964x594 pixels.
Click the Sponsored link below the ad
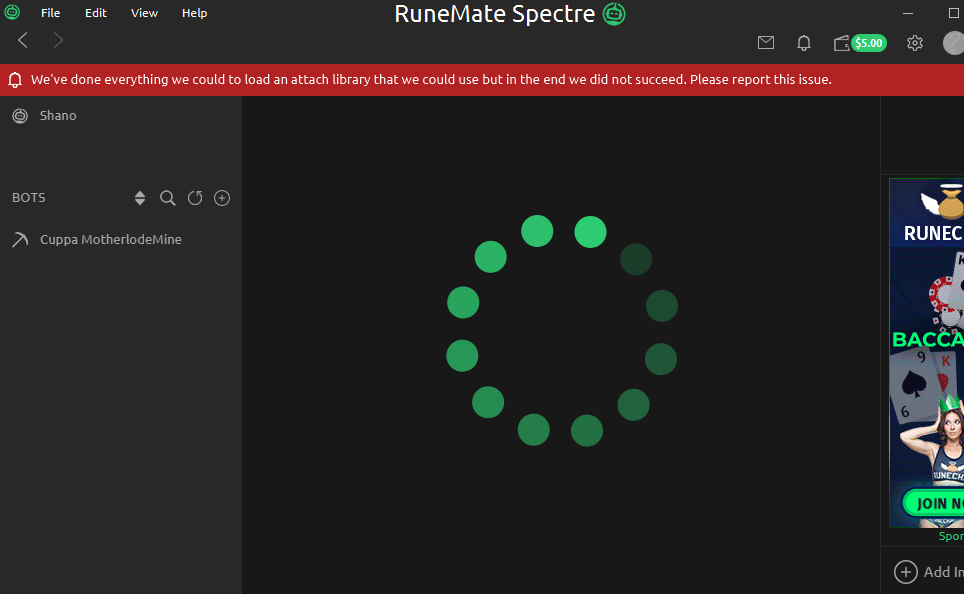951,536
